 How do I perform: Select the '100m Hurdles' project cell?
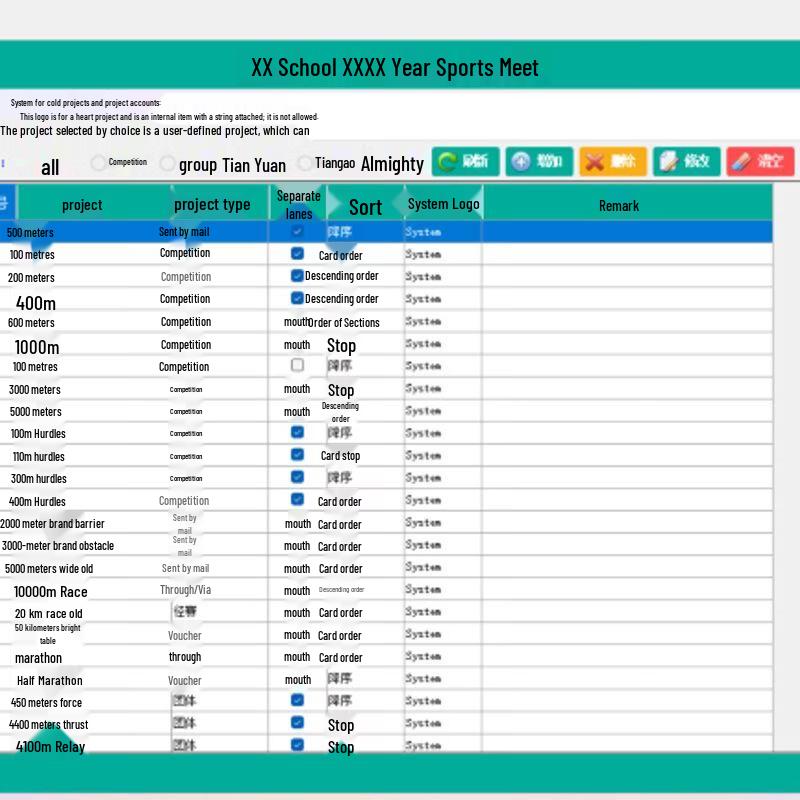click(x=38, y=434)
